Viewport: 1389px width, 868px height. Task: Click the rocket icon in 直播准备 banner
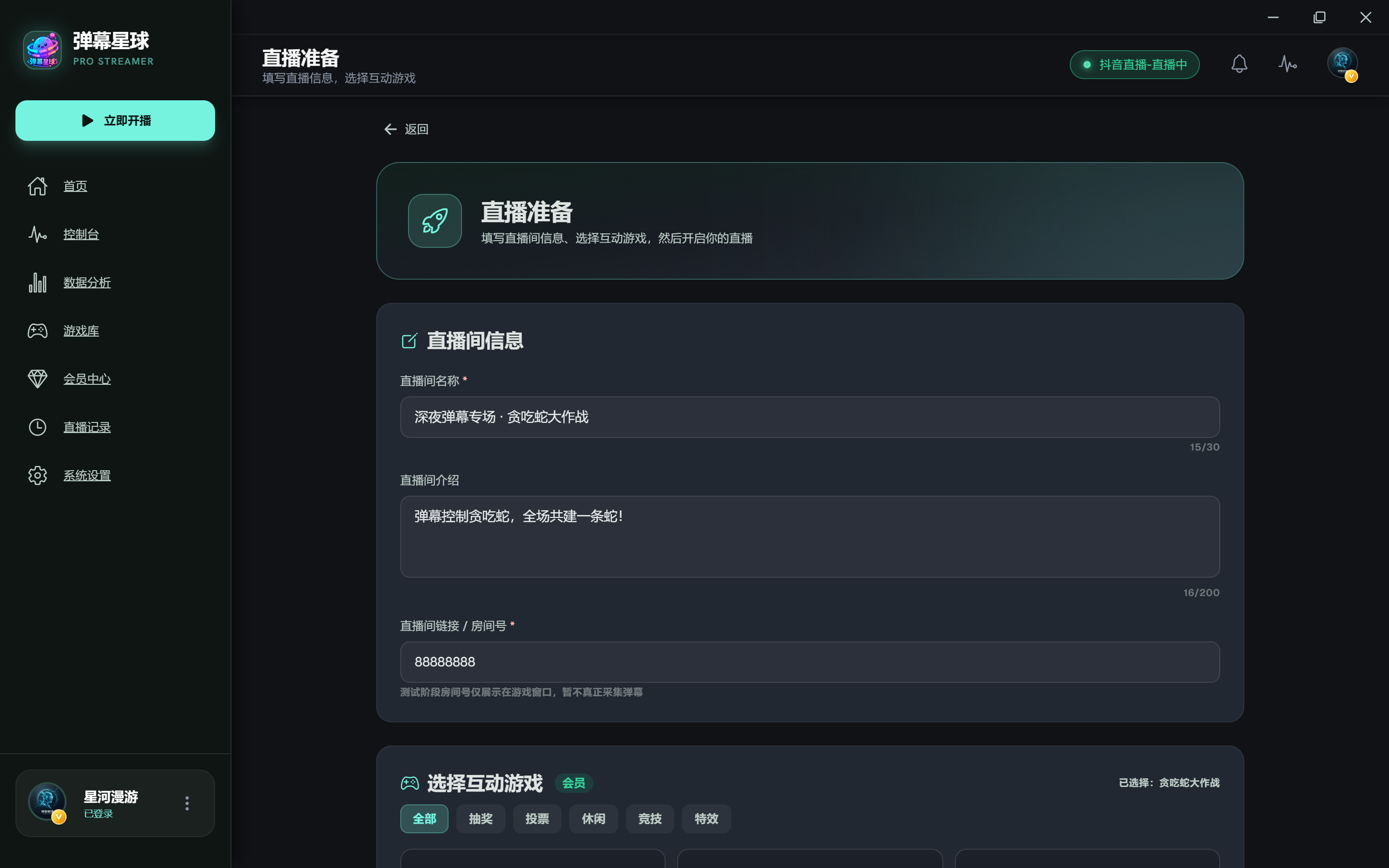click(435, 221)
